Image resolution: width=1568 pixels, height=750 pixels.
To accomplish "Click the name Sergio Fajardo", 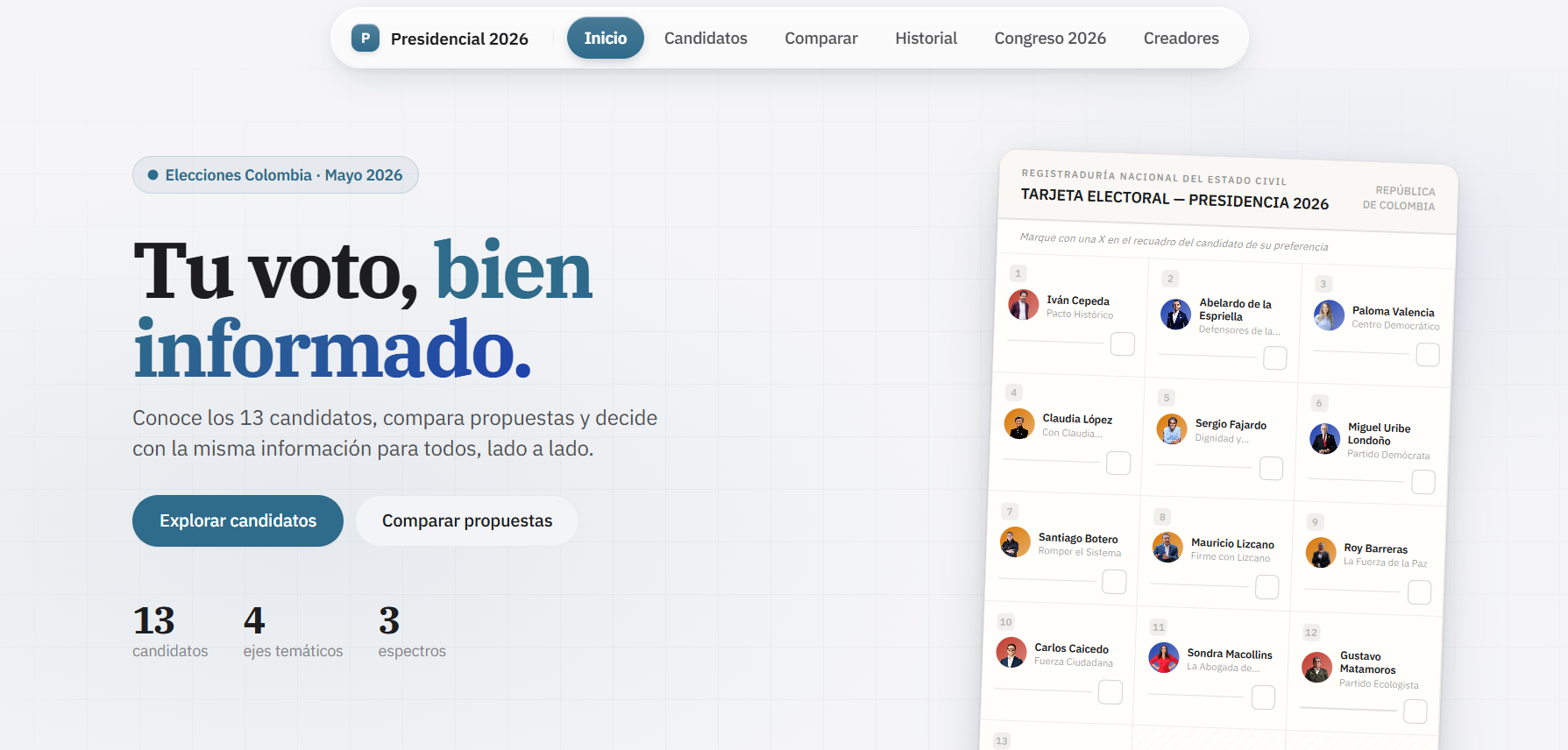I will [1231, 424].
